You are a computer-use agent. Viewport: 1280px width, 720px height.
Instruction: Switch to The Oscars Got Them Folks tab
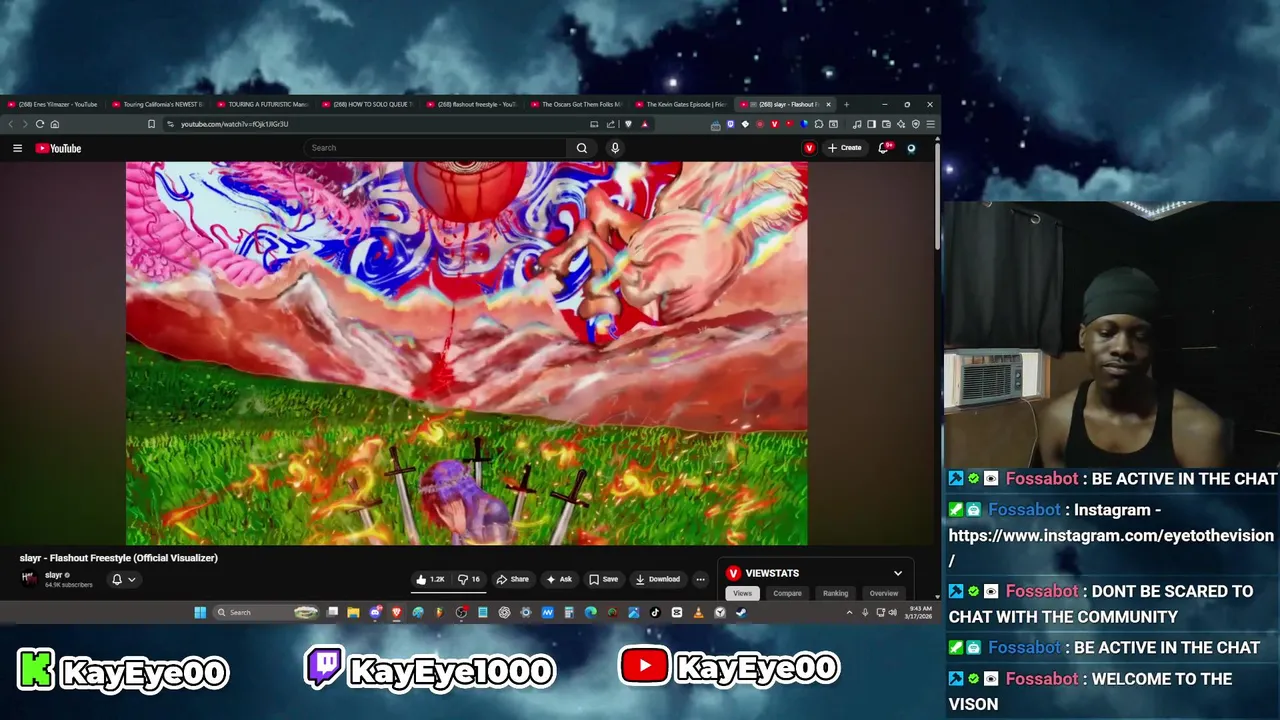(576, 104)
